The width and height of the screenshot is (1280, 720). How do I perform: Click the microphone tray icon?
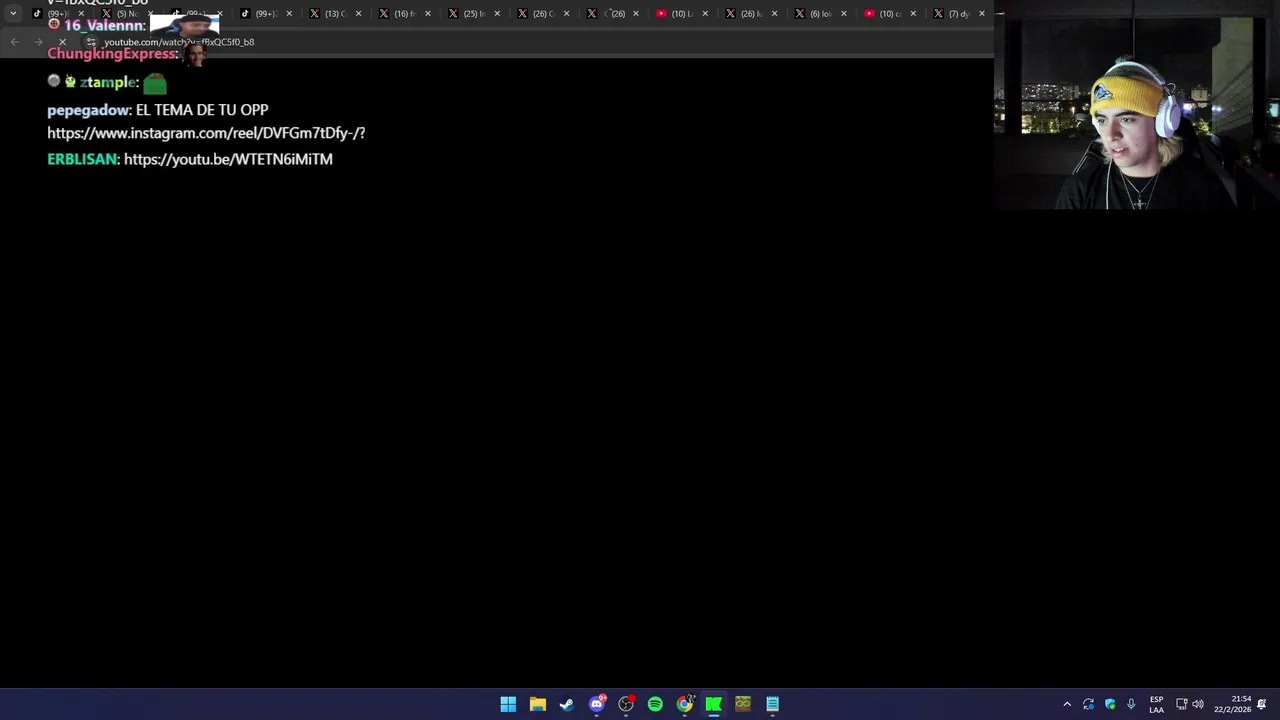[1131, 704]
